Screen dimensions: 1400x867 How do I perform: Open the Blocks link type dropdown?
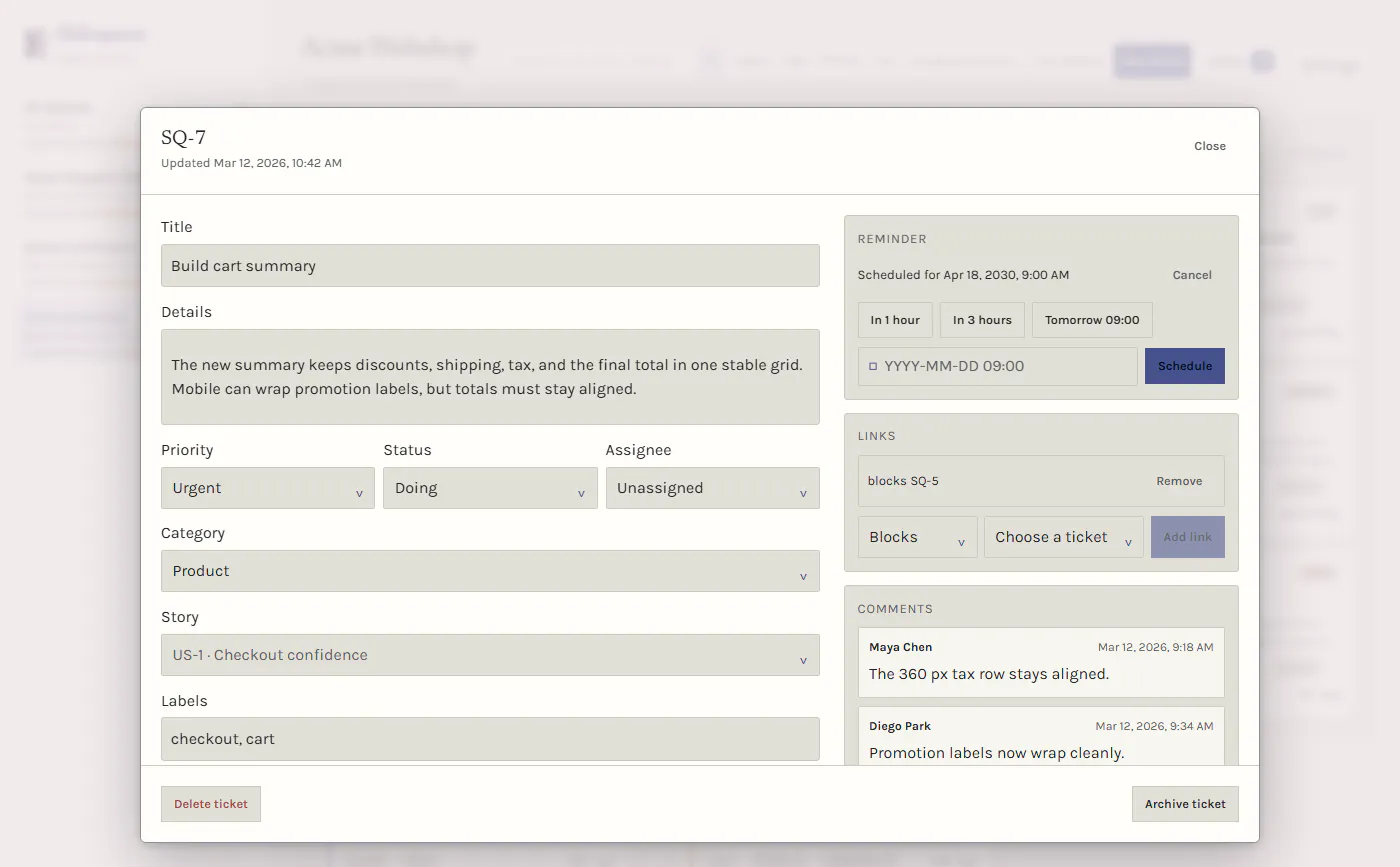coord(917,537)
